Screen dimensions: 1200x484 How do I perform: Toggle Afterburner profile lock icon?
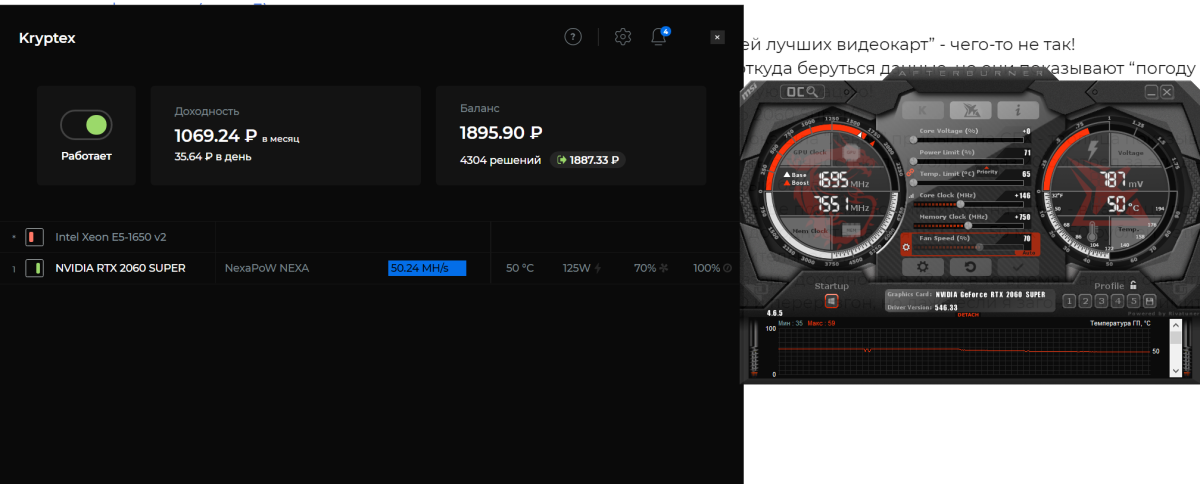(x=1133, y=285)
